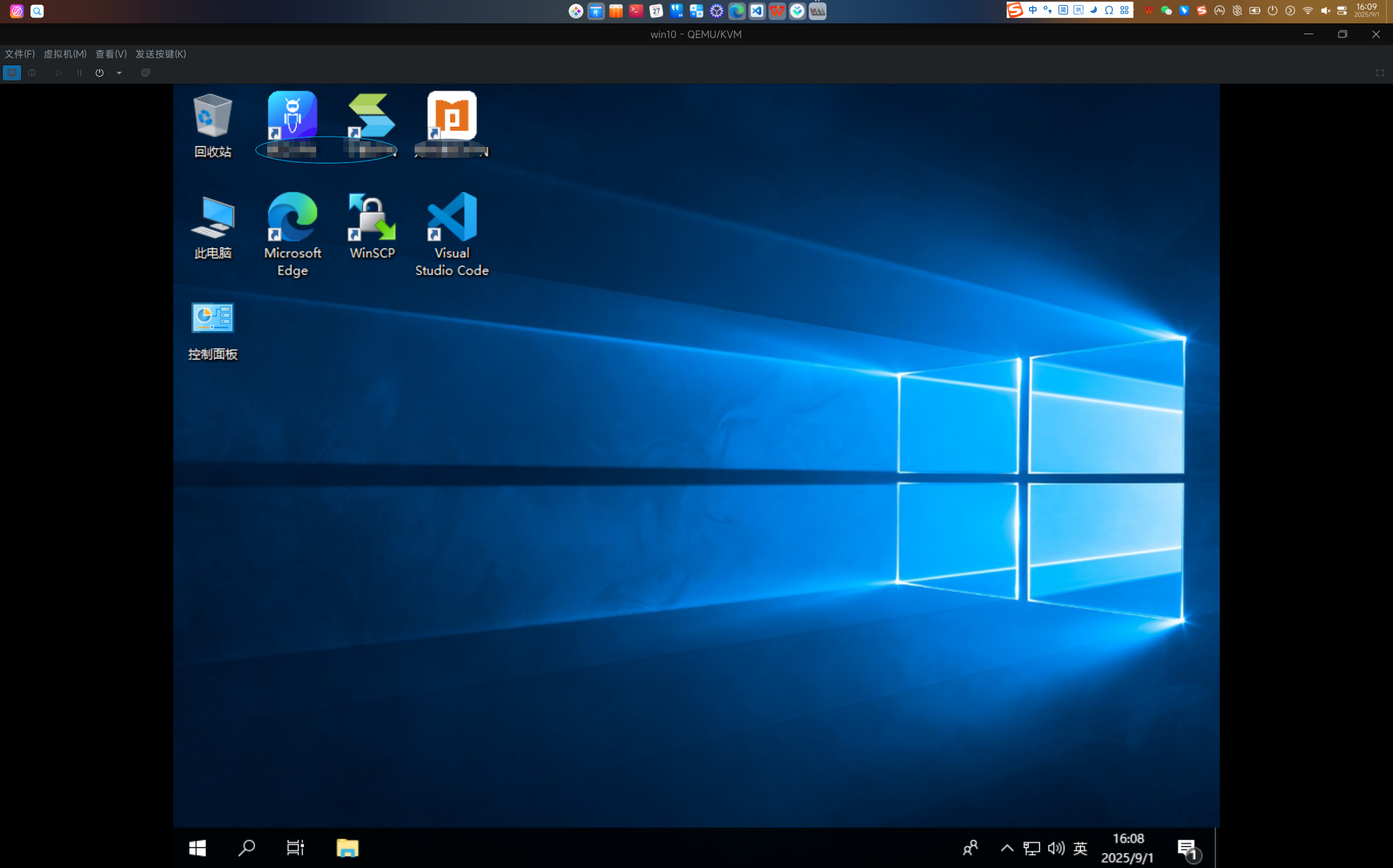Click the Run virtual machine play button
The width and height of the screenshot is (1393, 868).
(x=59, y=73)
